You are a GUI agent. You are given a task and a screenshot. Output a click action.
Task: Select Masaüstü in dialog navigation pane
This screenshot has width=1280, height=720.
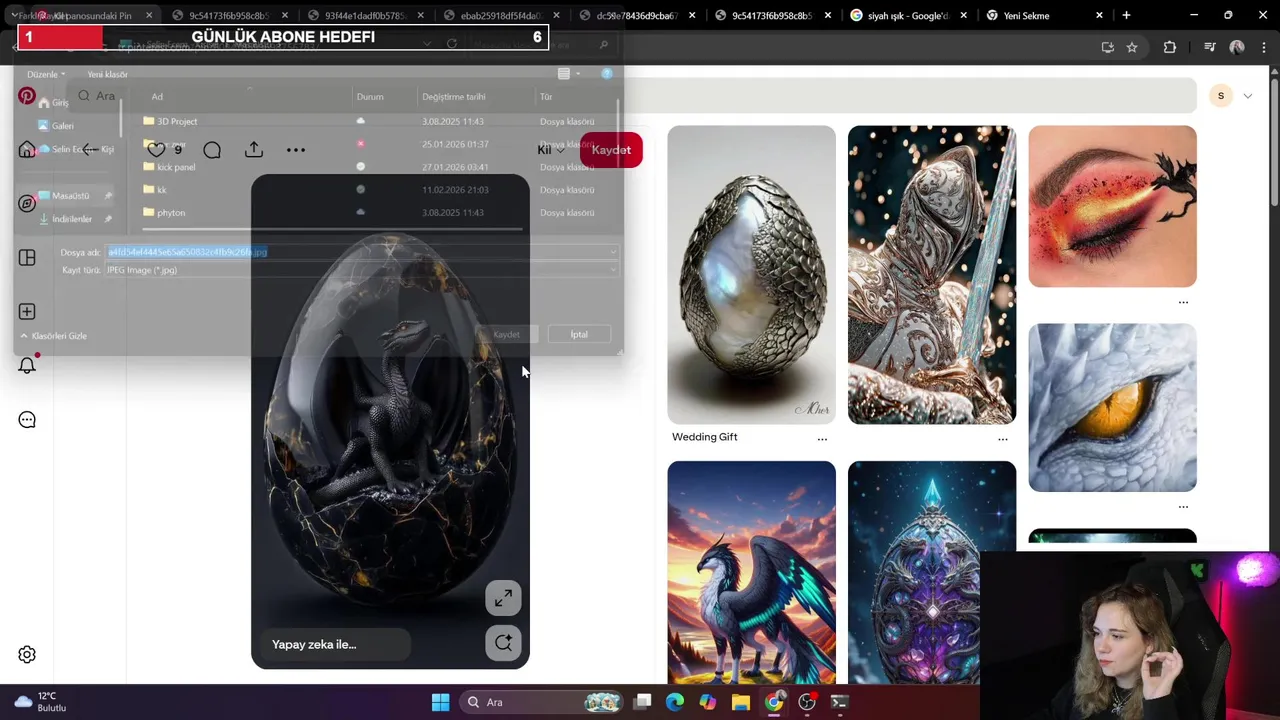click(71, 196)
